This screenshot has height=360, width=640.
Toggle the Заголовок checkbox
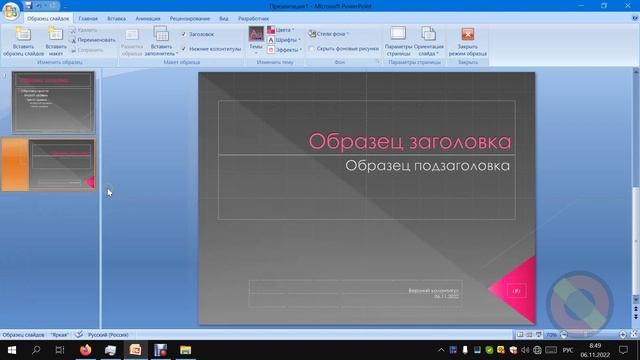(198, 34)
